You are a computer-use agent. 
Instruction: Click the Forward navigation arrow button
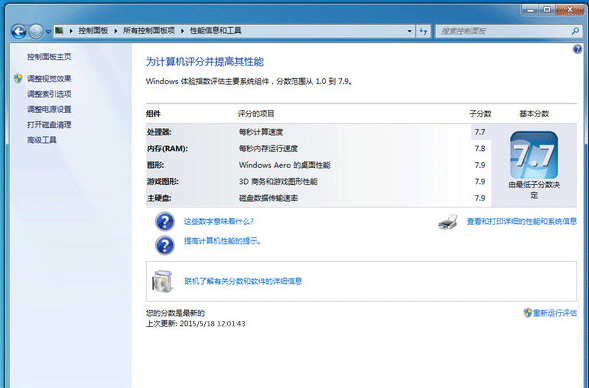point(36,32)
